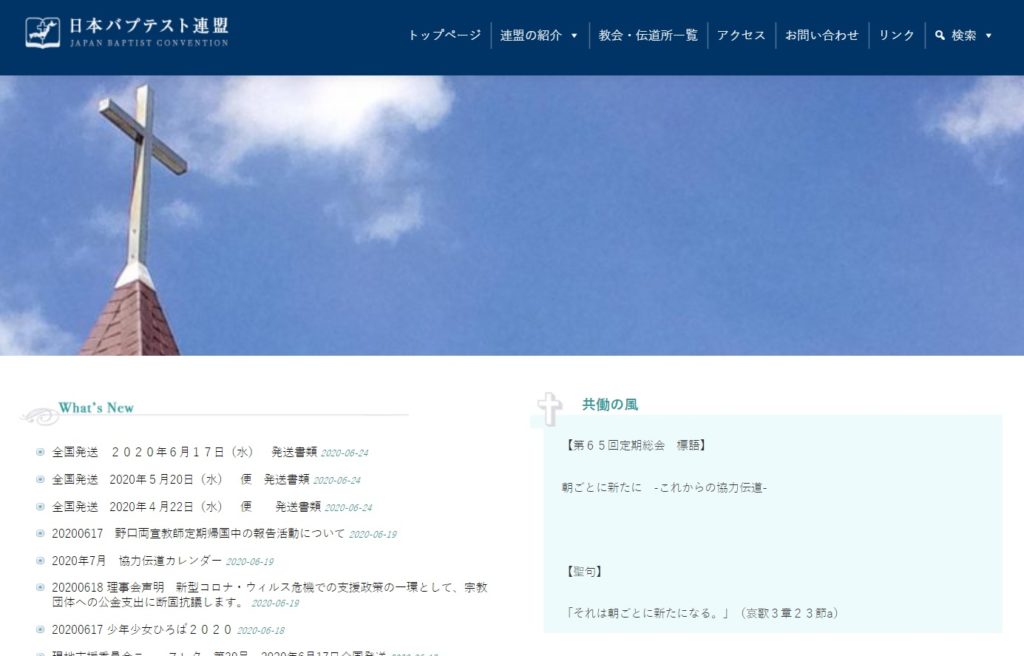The image size is (1024, 656).
Task: Open 20200618 理事会声明 link
Action: pyautogui.click(x=270, y=595)
